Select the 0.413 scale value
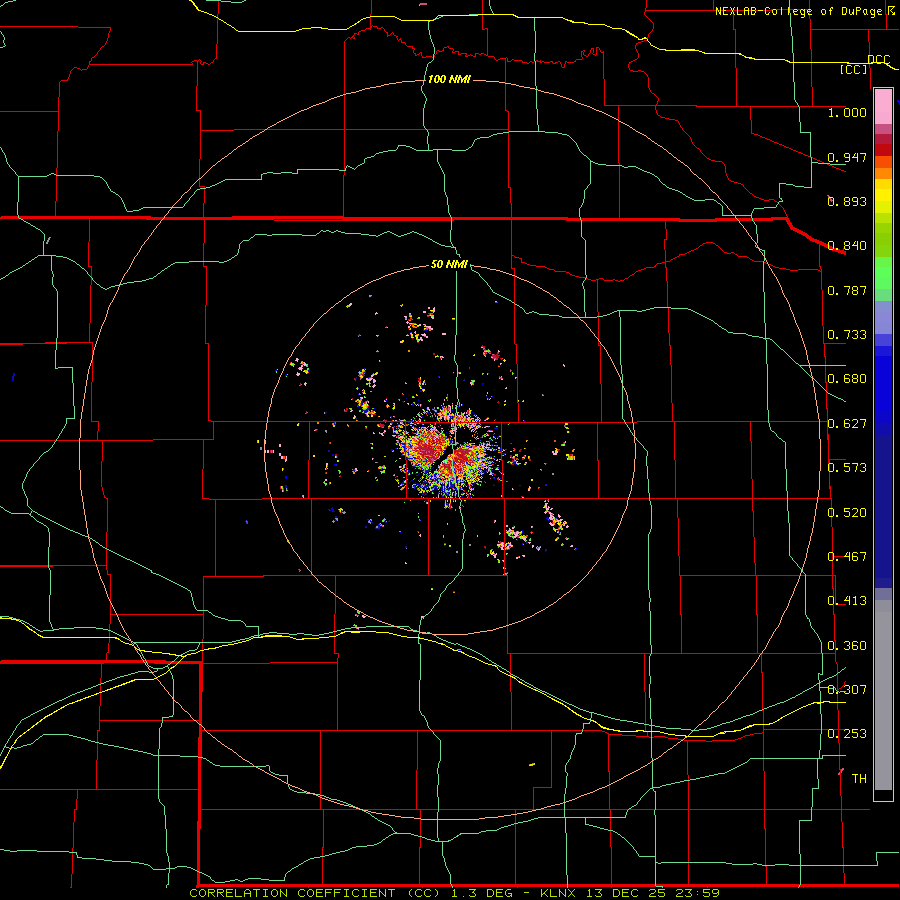 (847, 600)
